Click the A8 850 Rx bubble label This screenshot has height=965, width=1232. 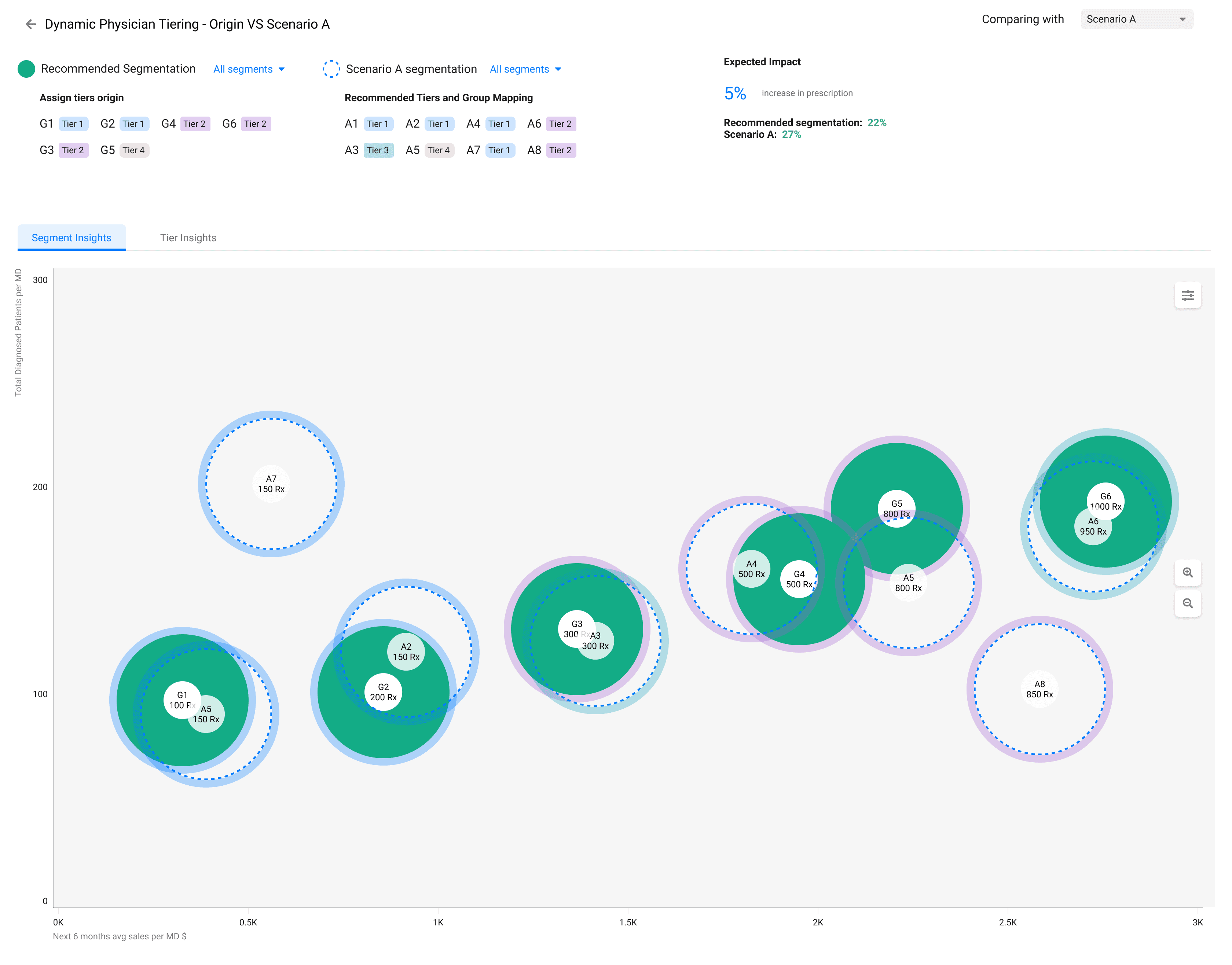click(x=1039, y=689)
